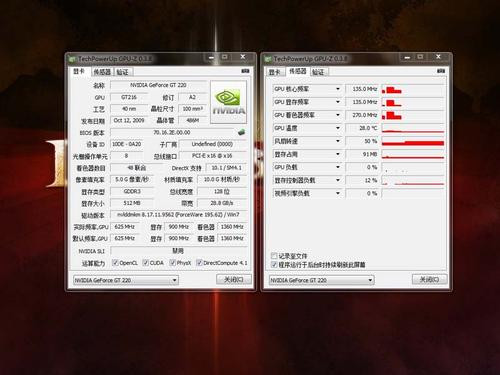Screen dimensions: 500x375
Task: Click GPU-Z title bar icon of right window
Action: (x=268, y=59)
